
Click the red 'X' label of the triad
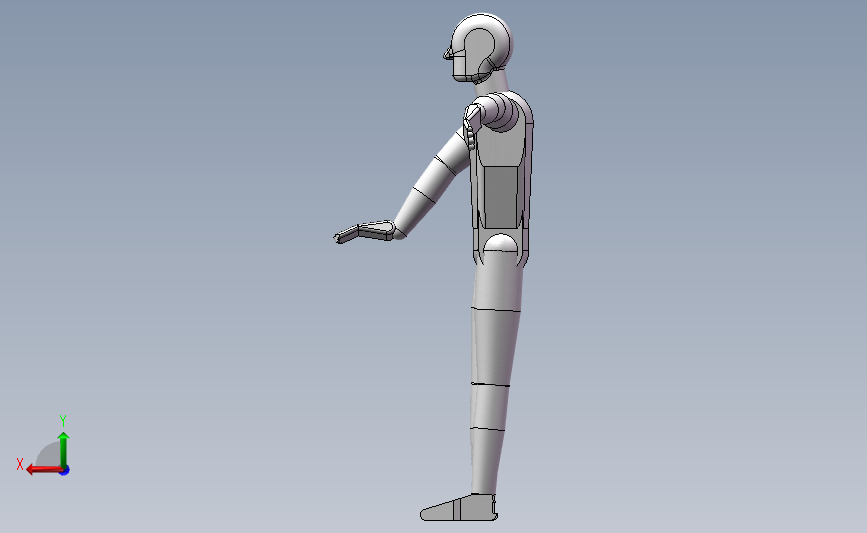click(20, 464)
